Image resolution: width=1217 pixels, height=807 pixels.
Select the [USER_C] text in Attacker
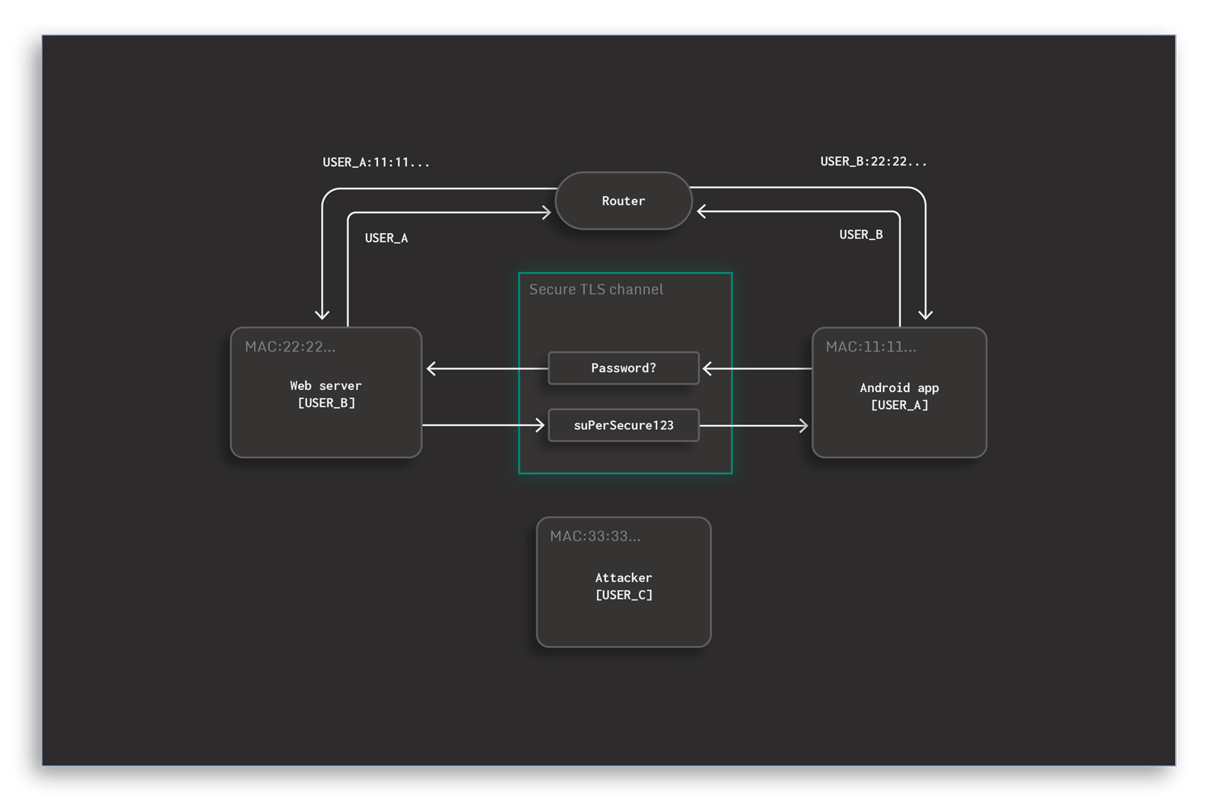point(623,595)
